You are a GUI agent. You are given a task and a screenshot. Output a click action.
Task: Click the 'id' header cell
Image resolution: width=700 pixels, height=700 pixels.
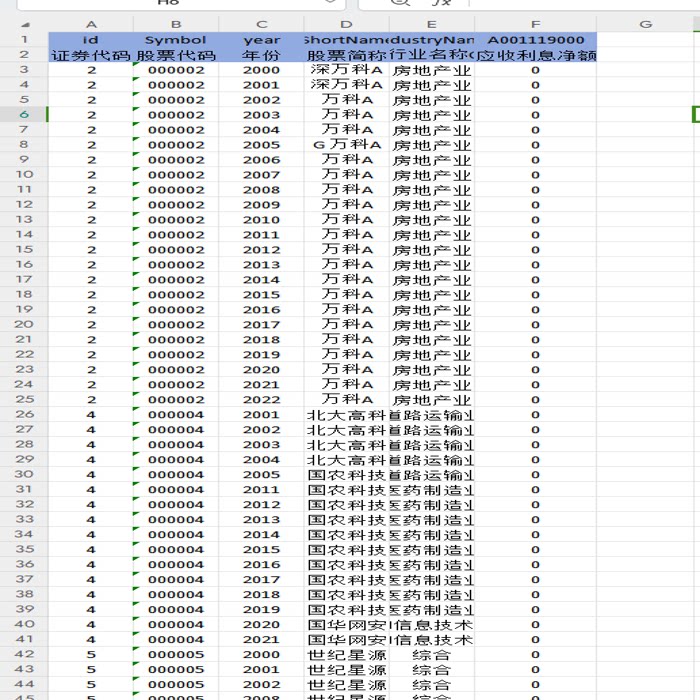pyautogui.click(x=91, y=40)
